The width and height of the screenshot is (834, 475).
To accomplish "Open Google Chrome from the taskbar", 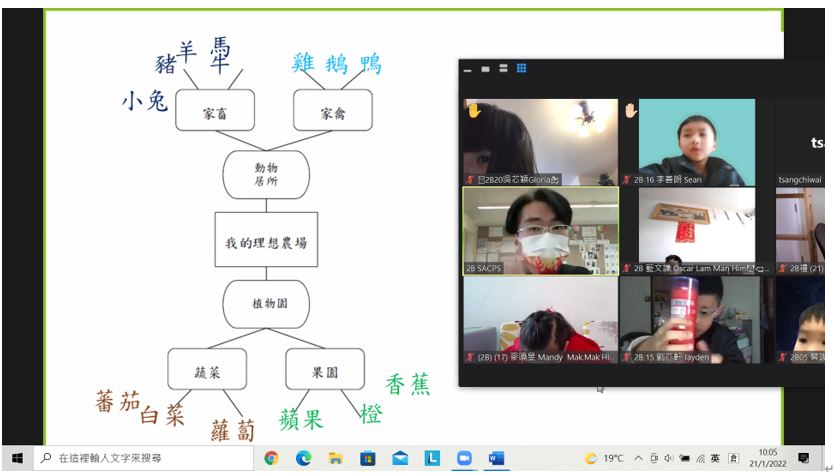I will (271, 458).
